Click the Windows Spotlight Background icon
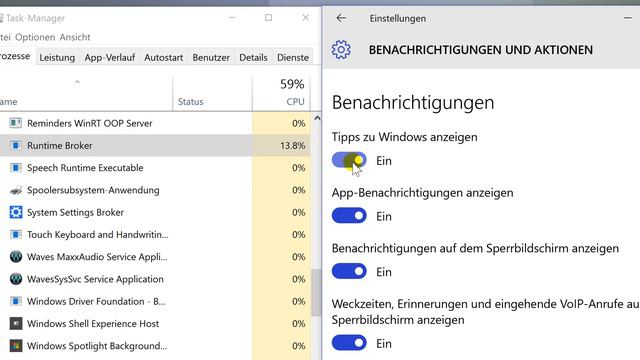The image size is (640, 360). [x=16, y=346]
